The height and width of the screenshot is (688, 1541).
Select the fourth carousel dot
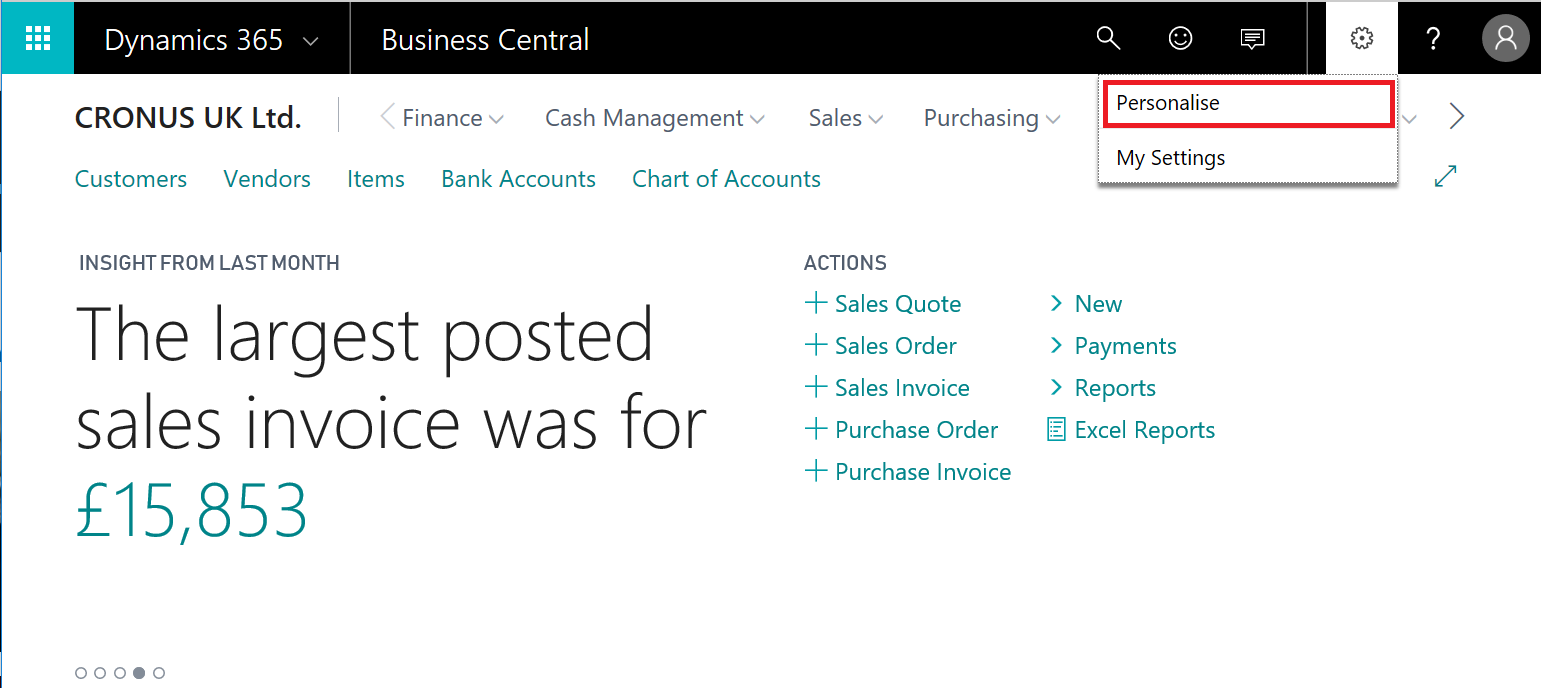click(x=139, y=673)
